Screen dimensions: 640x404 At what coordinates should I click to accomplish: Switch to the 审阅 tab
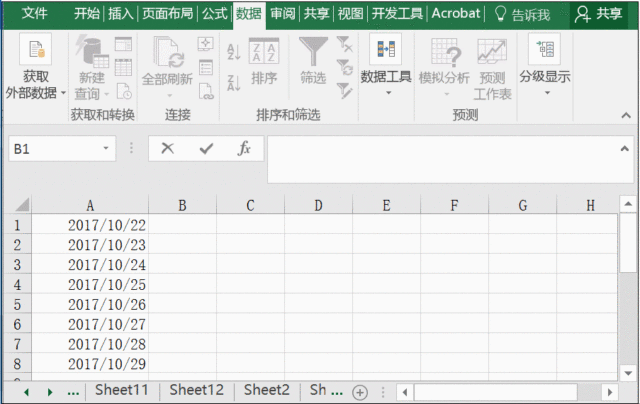click(x=282, y=14)
